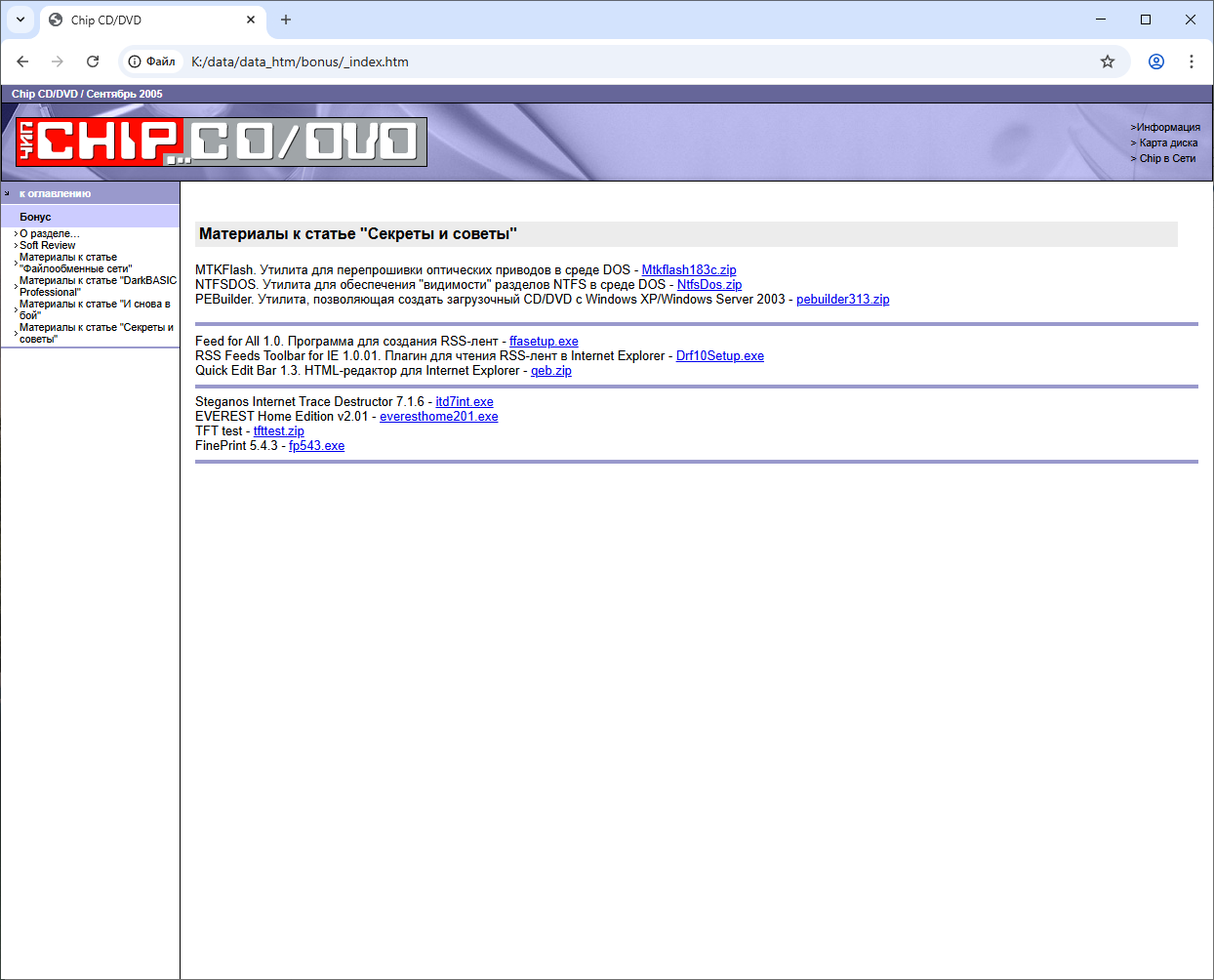Open "И снова в бой" article materials
This screenshot has width=1214, height=980.
(x=95, y=309)
